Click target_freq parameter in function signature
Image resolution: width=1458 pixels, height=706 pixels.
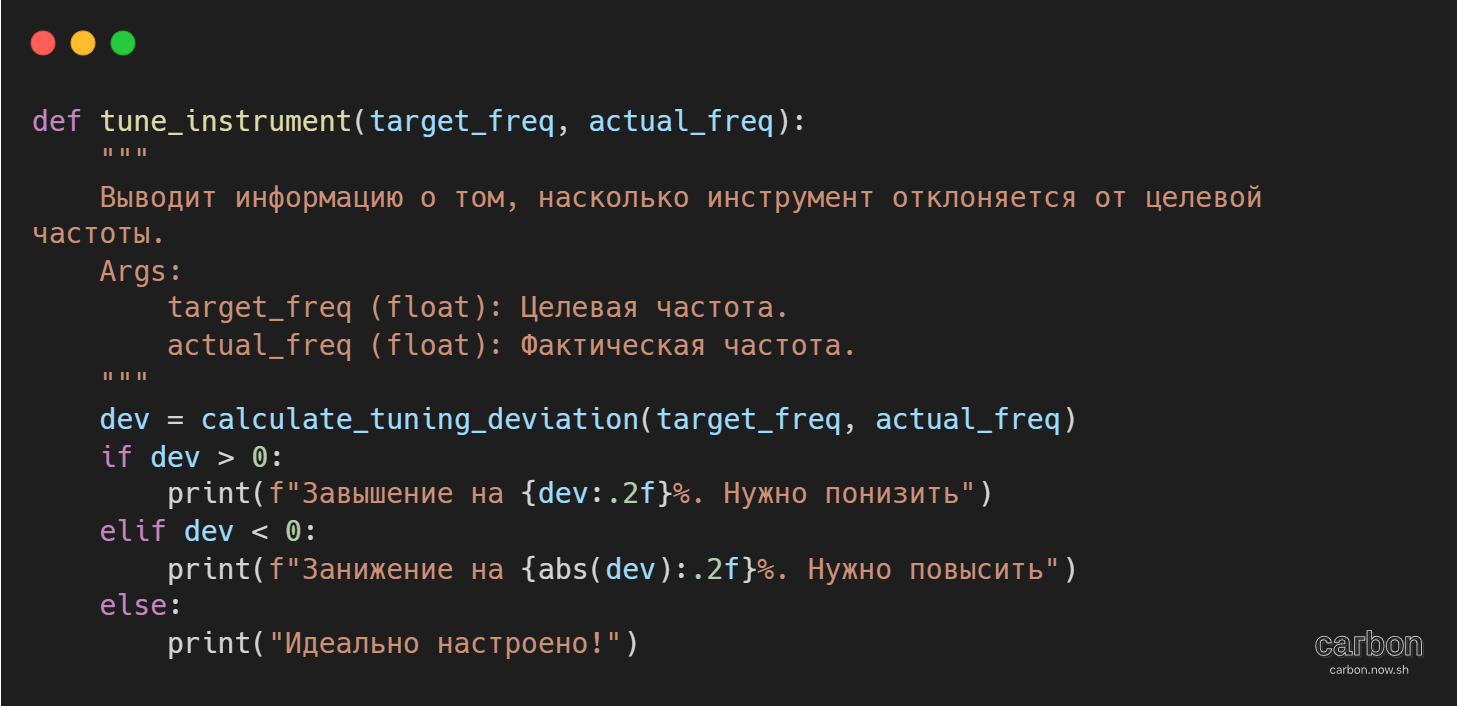pyautogui.click(x=462, y=122)
